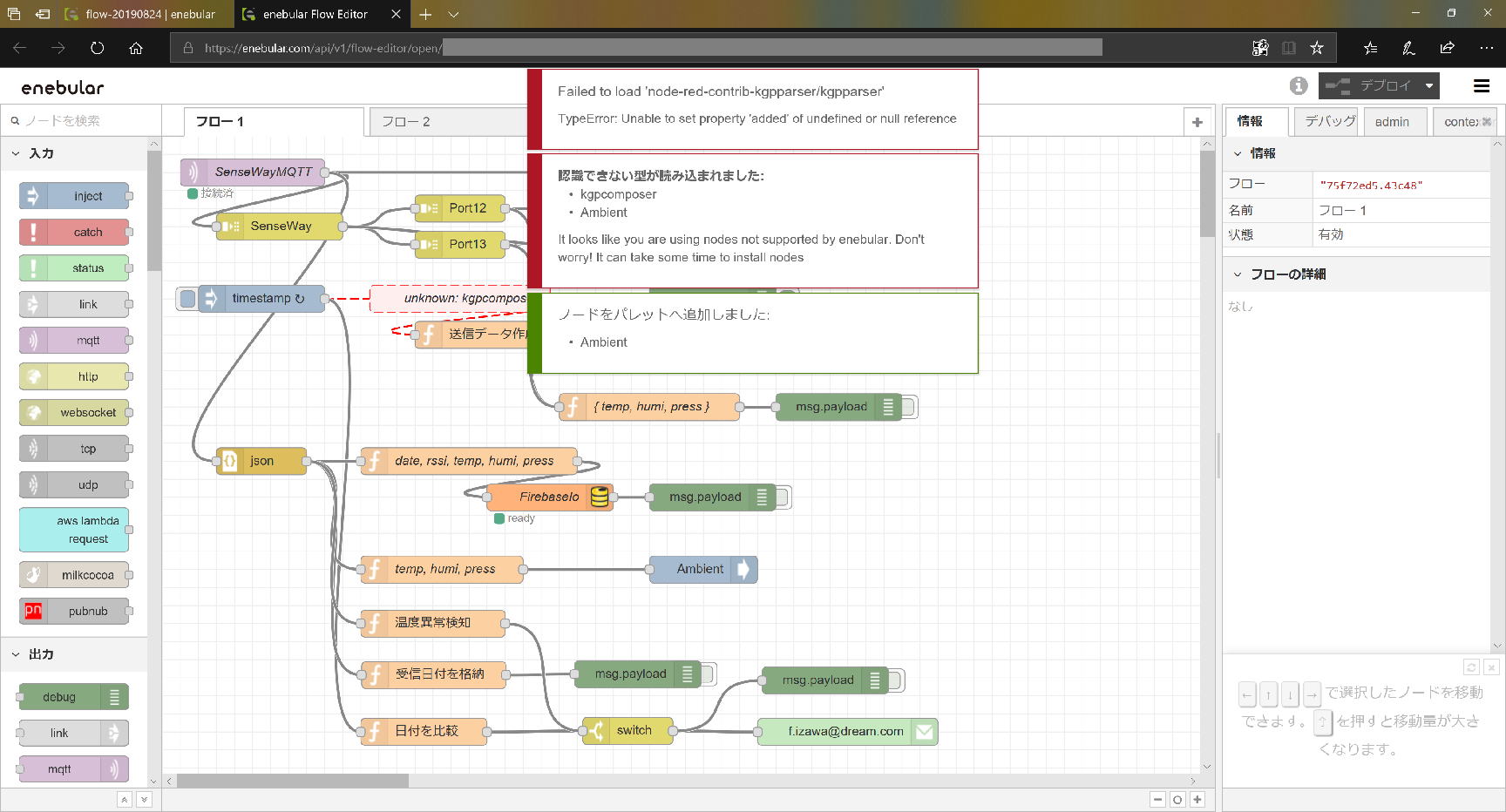
Task: Close the tips panel
Action: click(x=1491, y=667)
